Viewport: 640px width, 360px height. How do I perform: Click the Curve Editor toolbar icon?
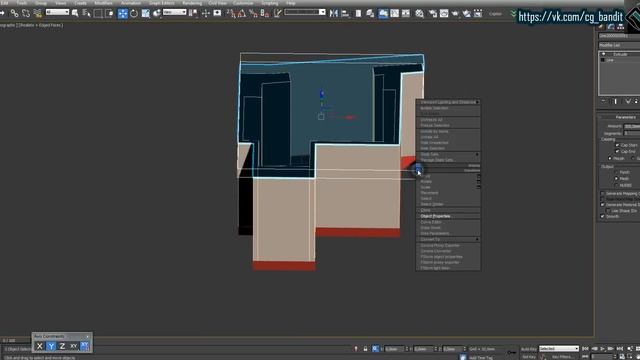click(394, 13)
